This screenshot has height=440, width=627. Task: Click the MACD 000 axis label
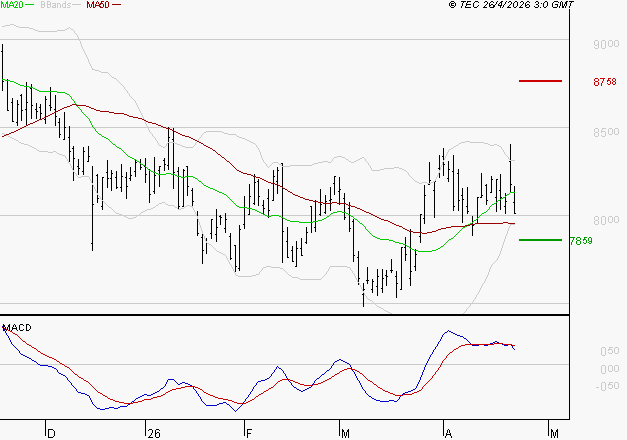[x=610, y=369]
